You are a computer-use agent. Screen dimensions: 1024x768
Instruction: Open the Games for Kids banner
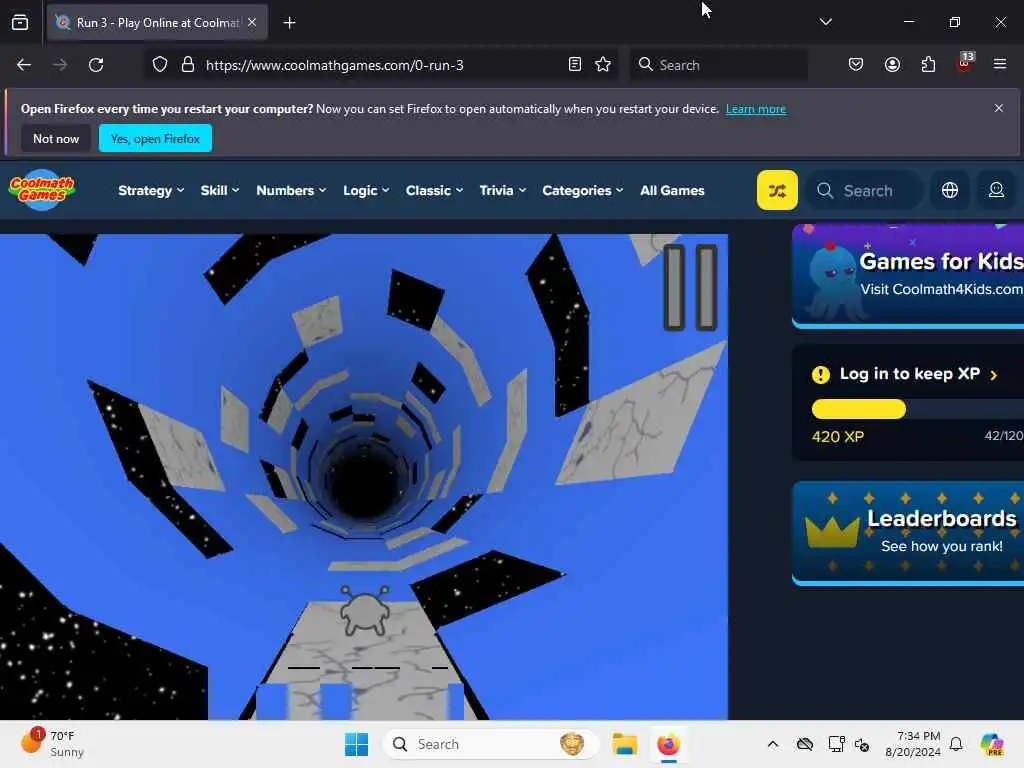(908, 275)
